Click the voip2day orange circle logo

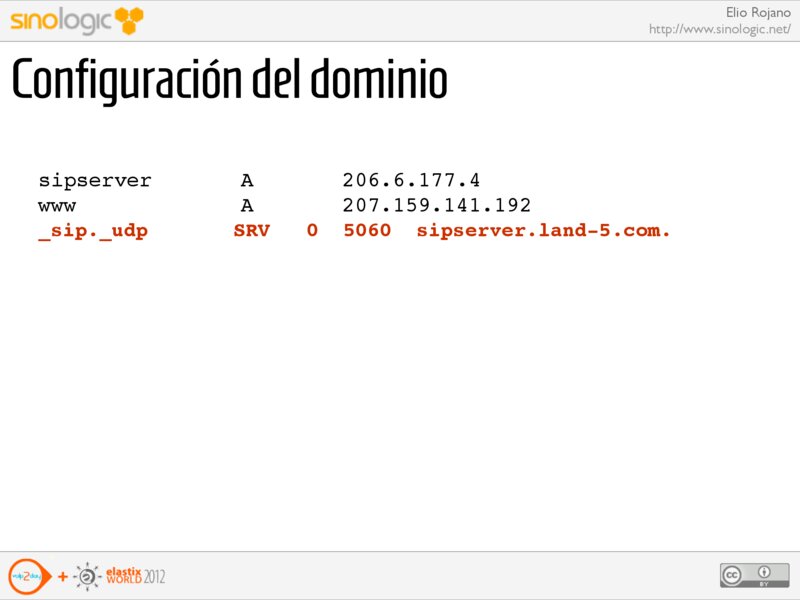[x=26, y=576]
